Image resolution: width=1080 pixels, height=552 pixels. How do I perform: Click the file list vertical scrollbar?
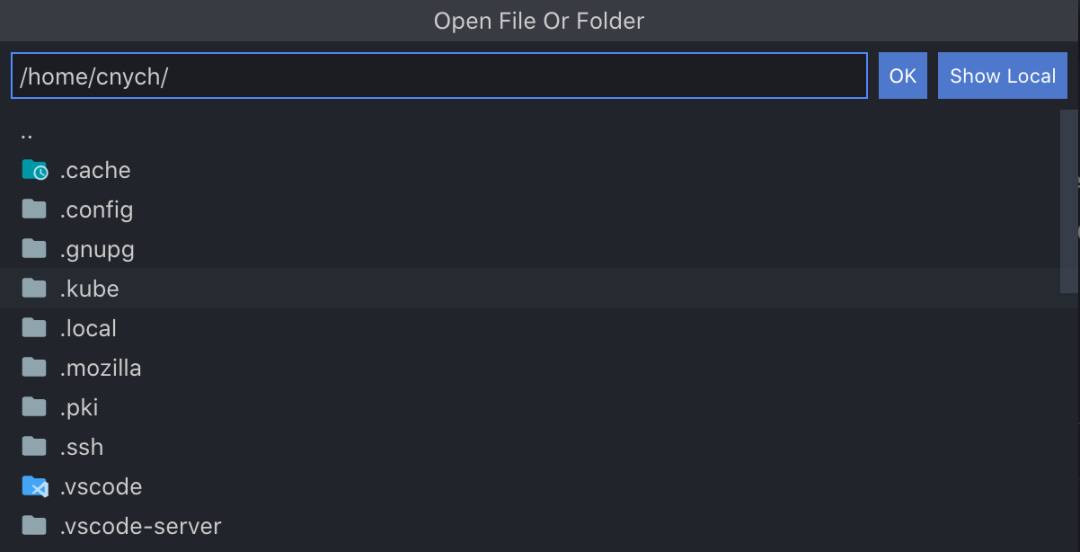point(1068,201)
